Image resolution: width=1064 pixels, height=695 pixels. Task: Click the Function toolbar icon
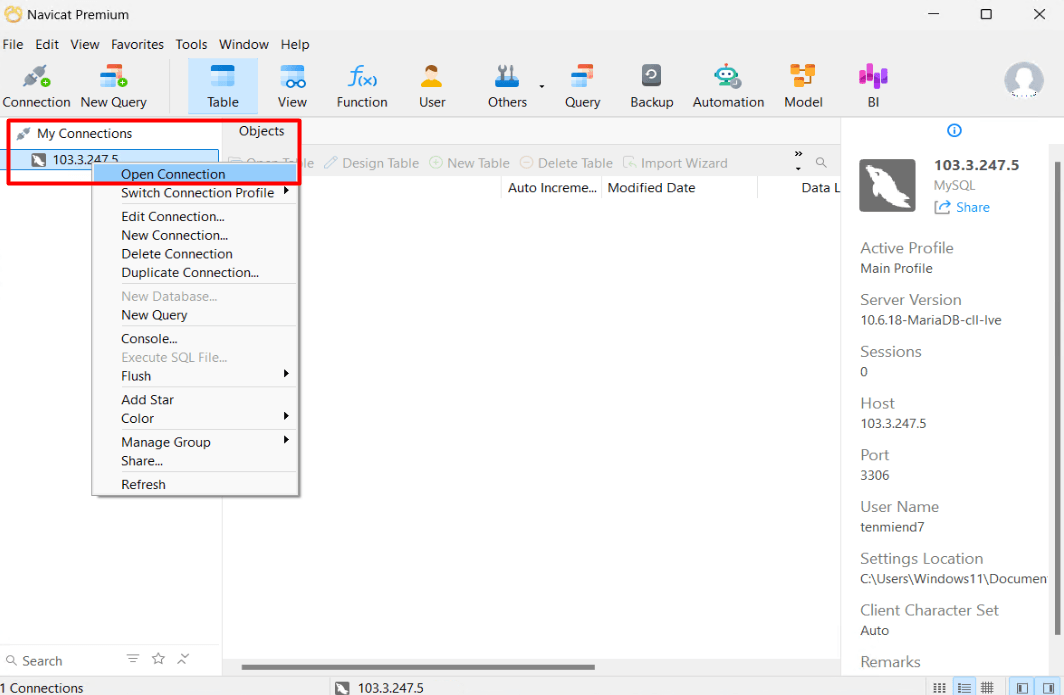[362, 86]
